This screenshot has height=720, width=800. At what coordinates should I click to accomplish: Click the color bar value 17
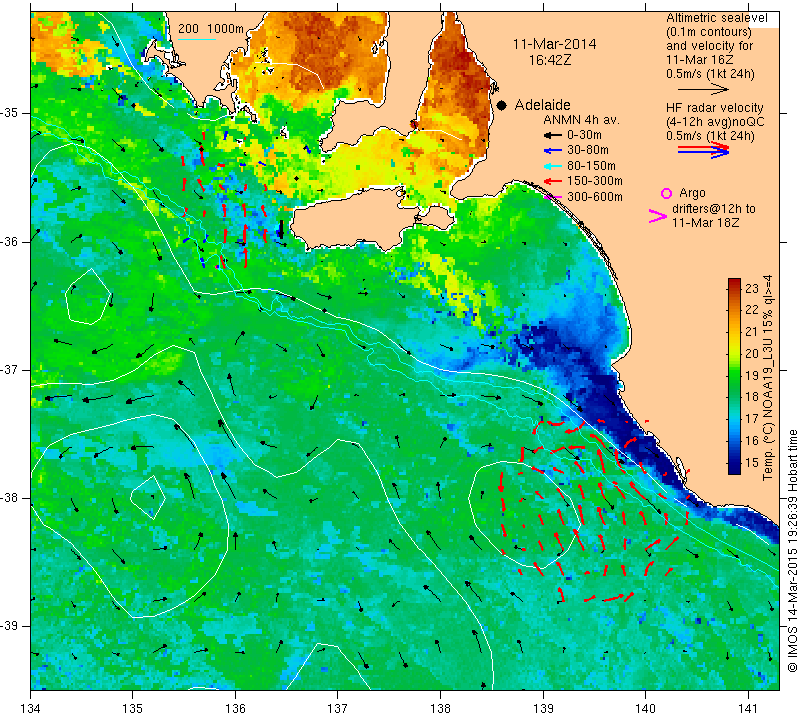point(752,419)
